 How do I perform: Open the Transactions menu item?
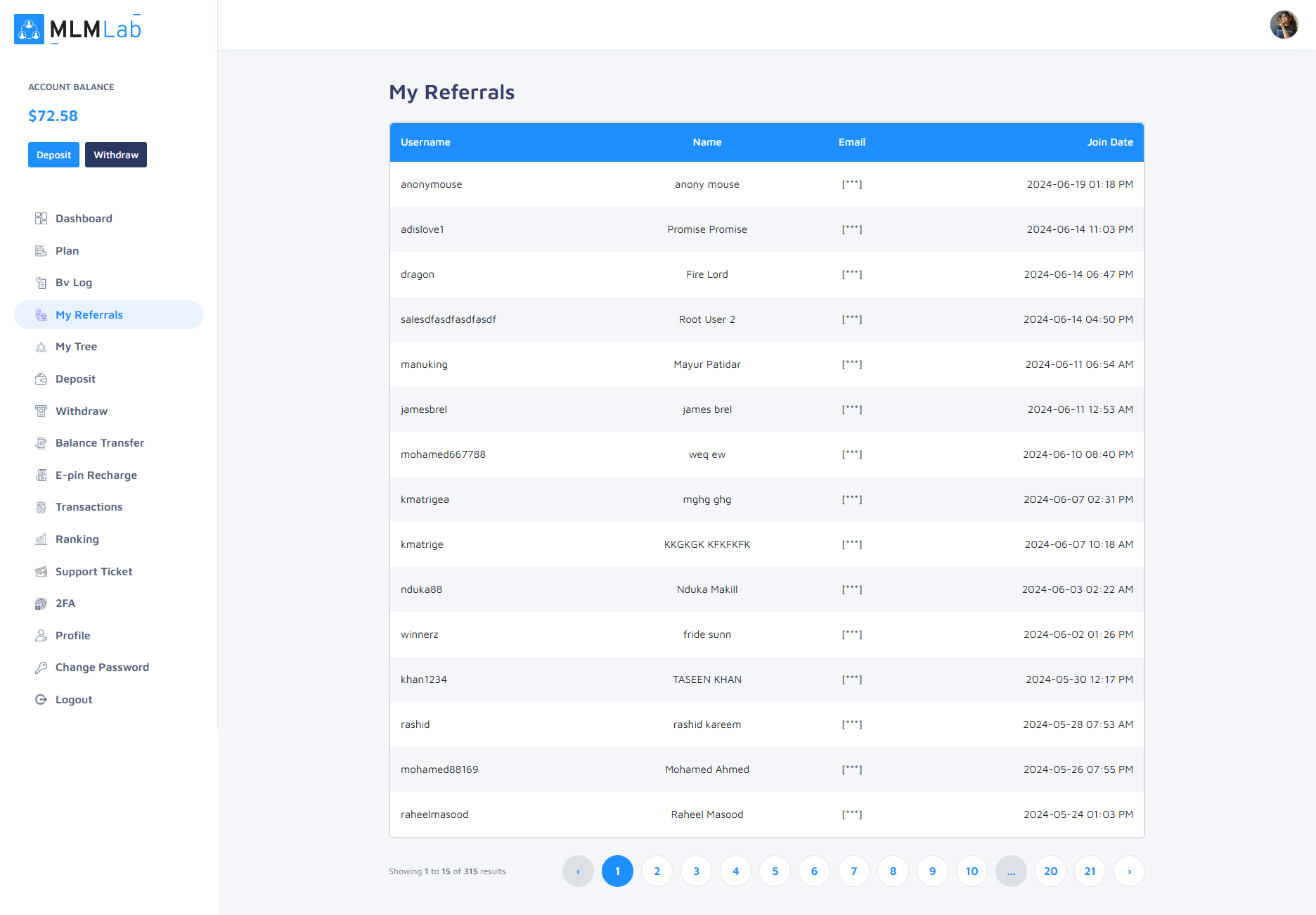(x=89, y=507)
